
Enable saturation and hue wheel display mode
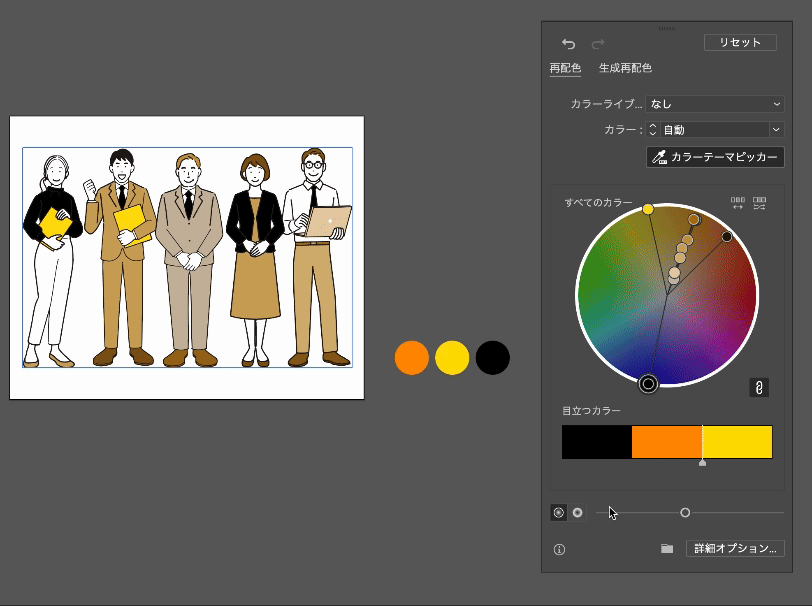558,512
